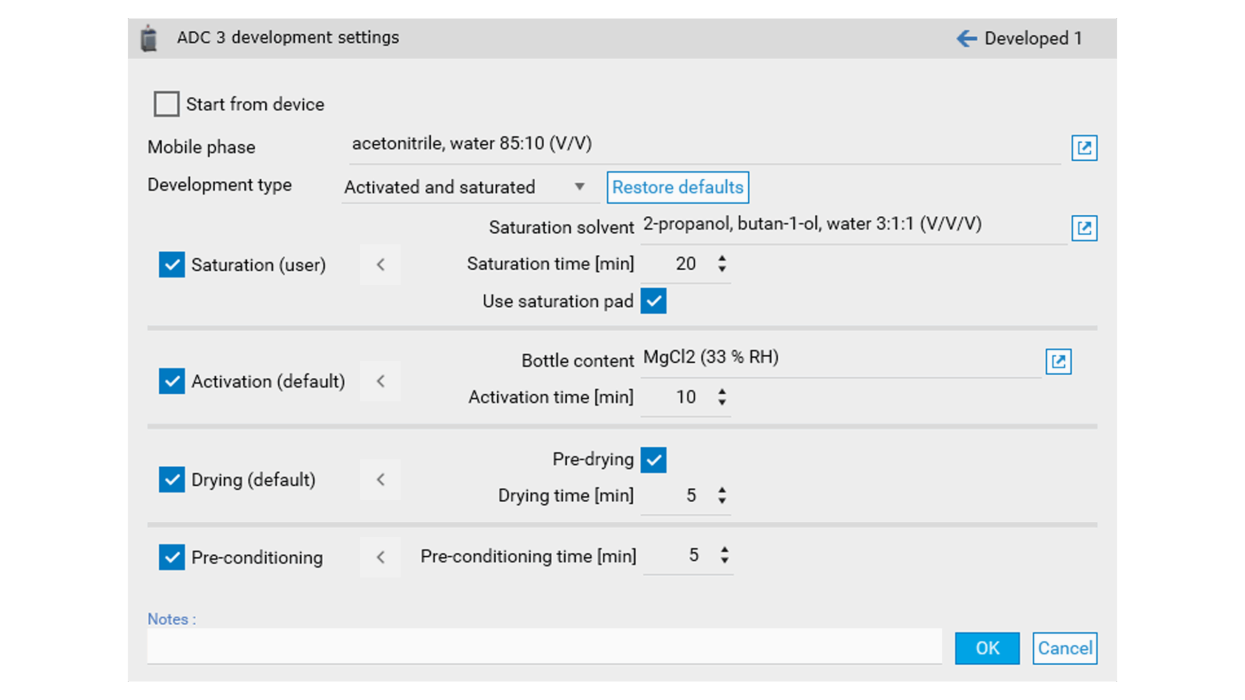This screenshot has width=1245, height=700.
Task: Open the Development type dropdown
Action: [x=579, y=187]
